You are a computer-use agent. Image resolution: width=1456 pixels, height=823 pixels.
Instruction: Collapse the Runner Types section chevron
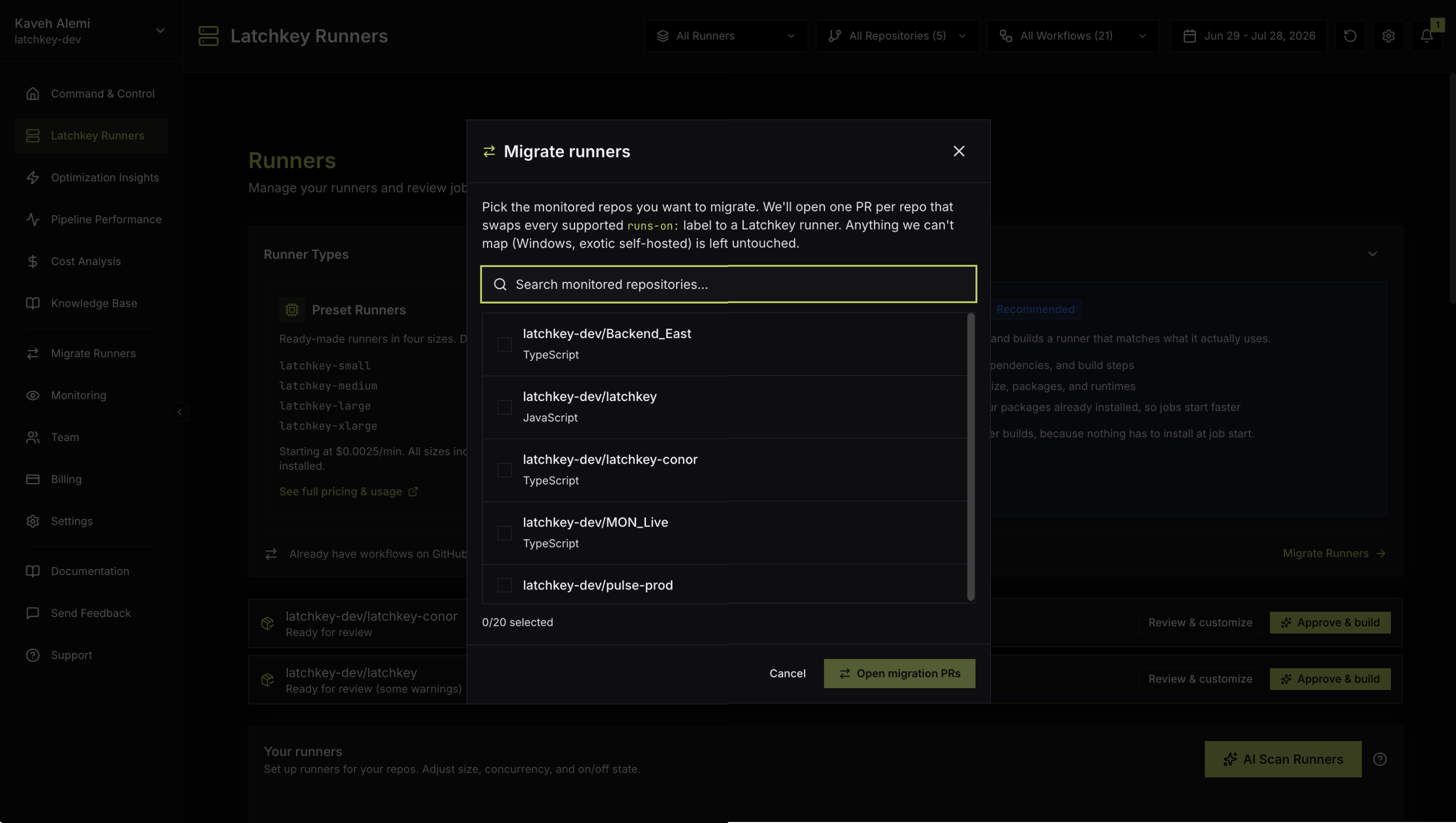click(1372, 254)
